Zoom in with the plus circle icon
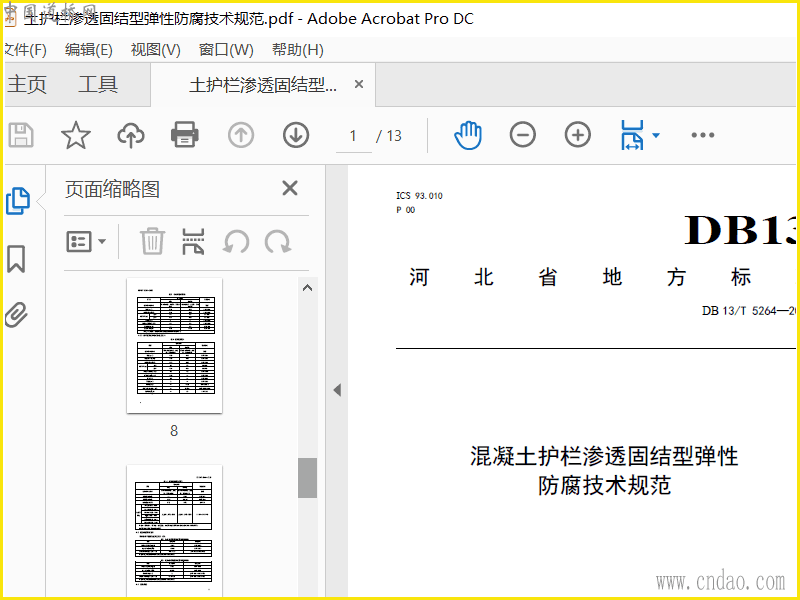 pos(578,135)
